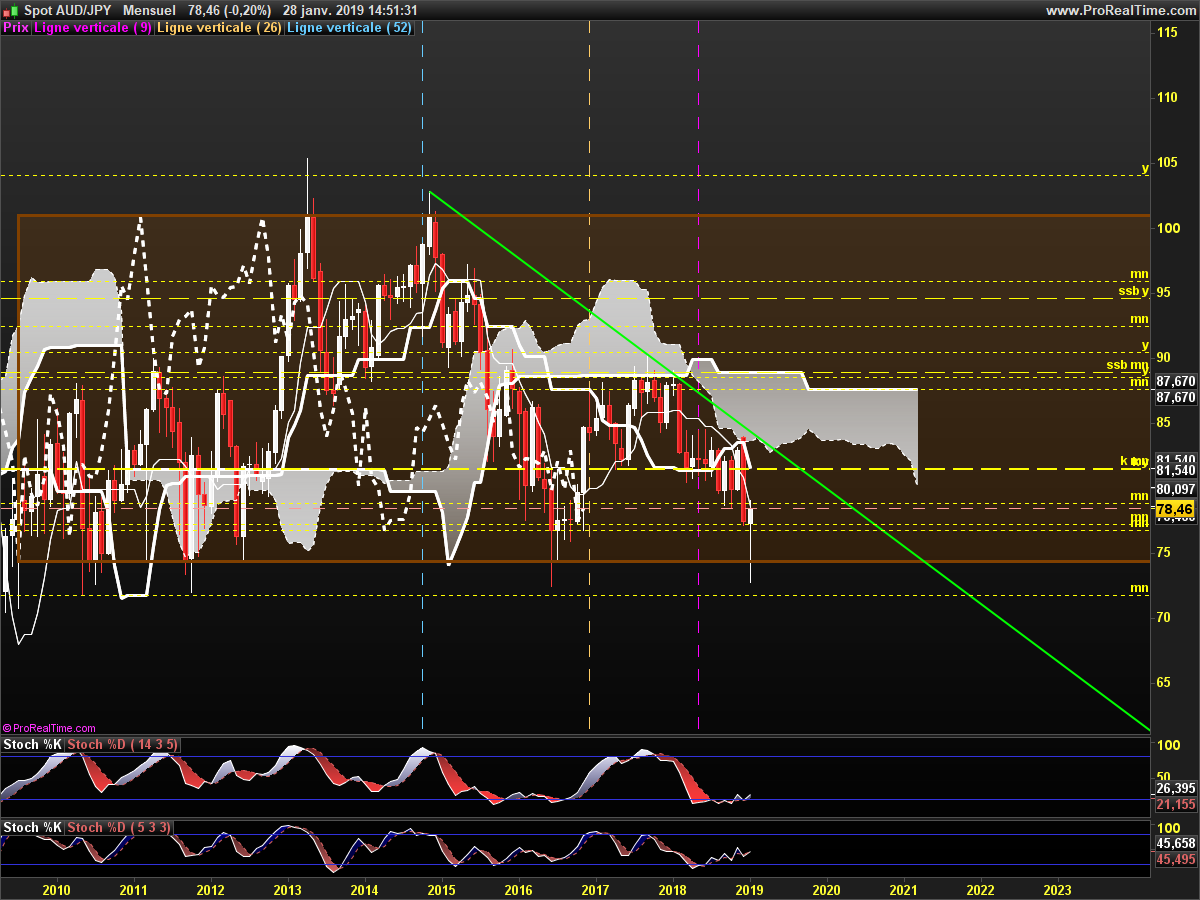Click the 2023 label on the time axis
This screenshot has height=900, width=1200.
click(1057, 889)
